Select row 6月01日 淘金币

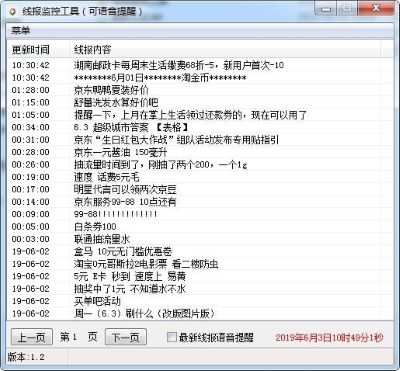[200, 77]
